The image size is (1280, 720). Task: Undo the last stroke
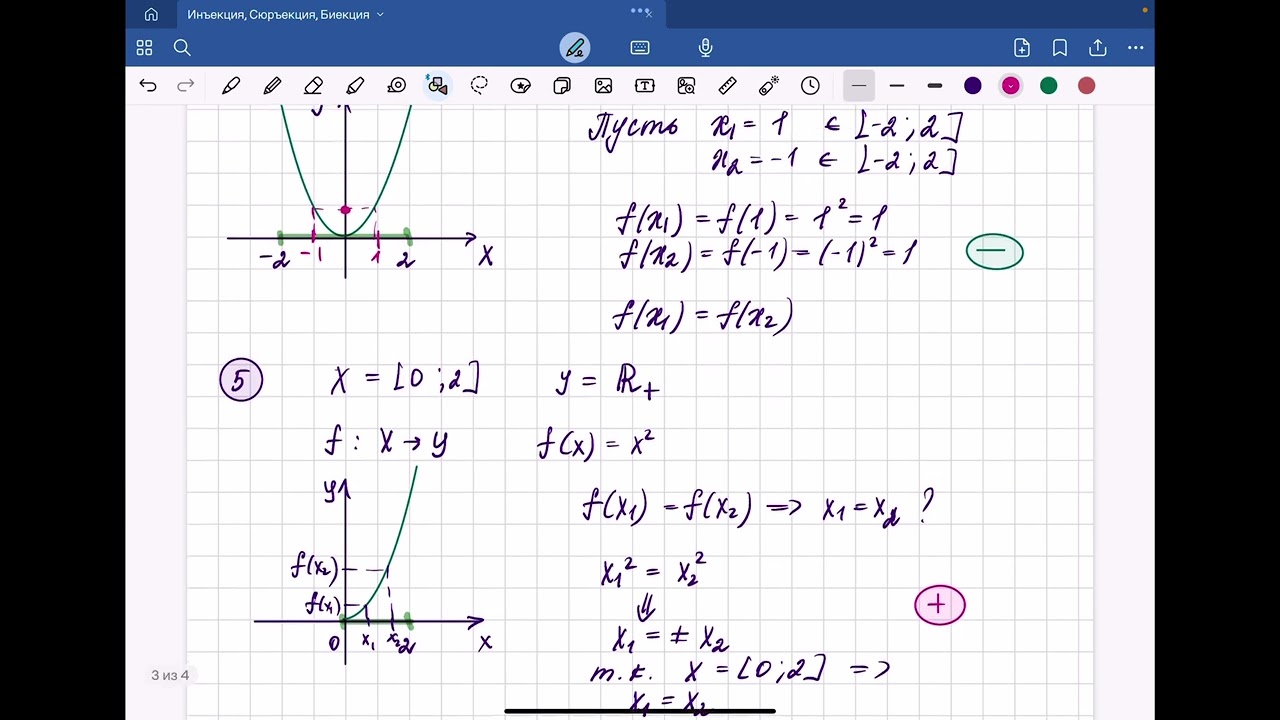(148, 86)
